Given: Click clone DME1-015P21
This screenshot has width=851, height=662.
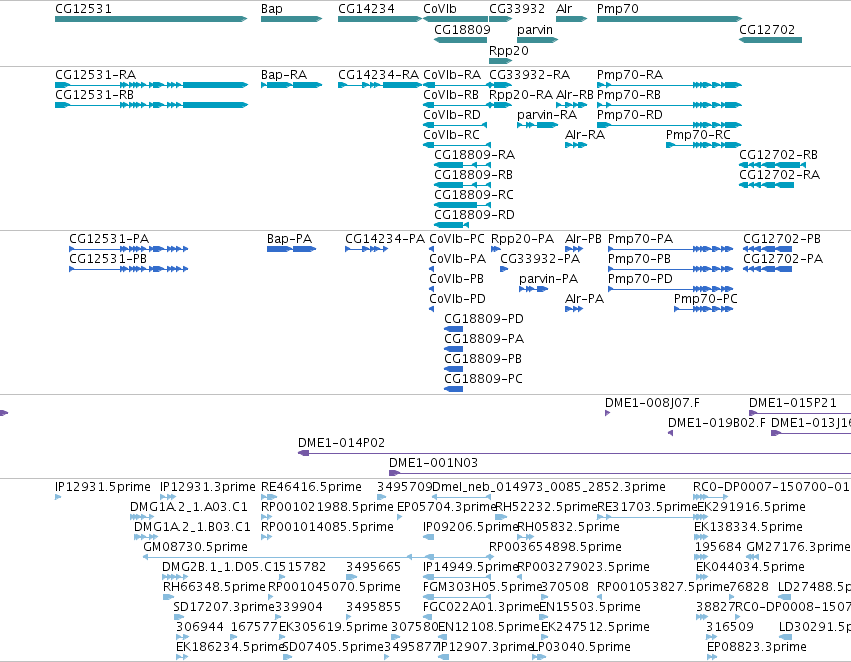Looking at the screenshot, I should point(800,413).
